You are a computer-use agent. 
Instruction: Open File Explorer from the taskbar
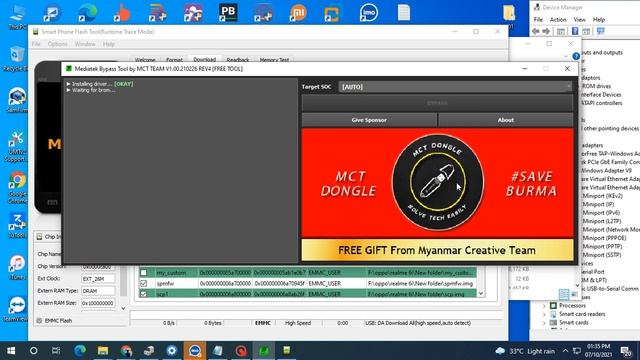[103, 351]
